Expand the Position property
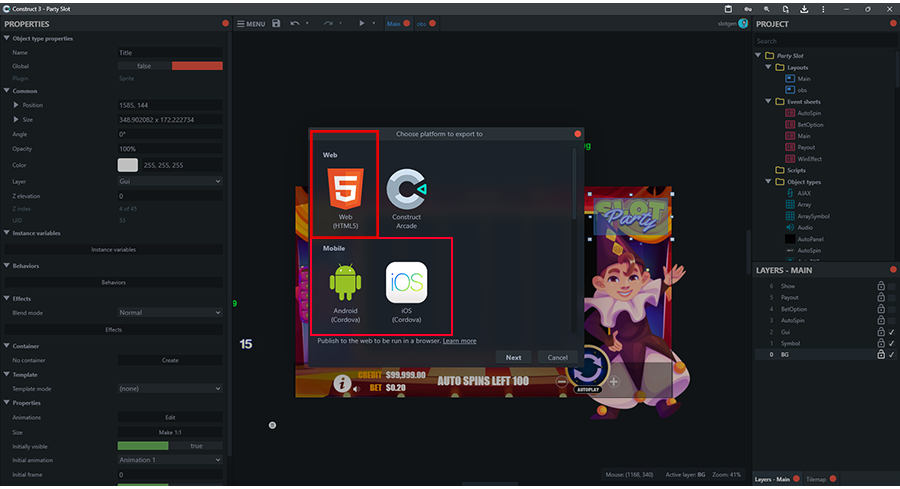900x489 pixels. click(16, 105)
